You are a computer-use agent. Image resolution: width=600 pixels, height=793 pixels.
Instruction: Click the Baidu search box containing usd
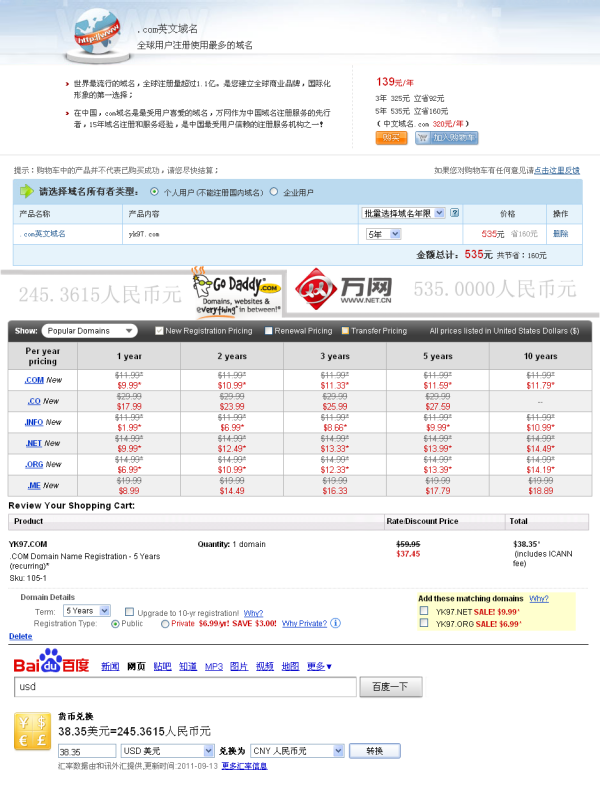point(185,687)
